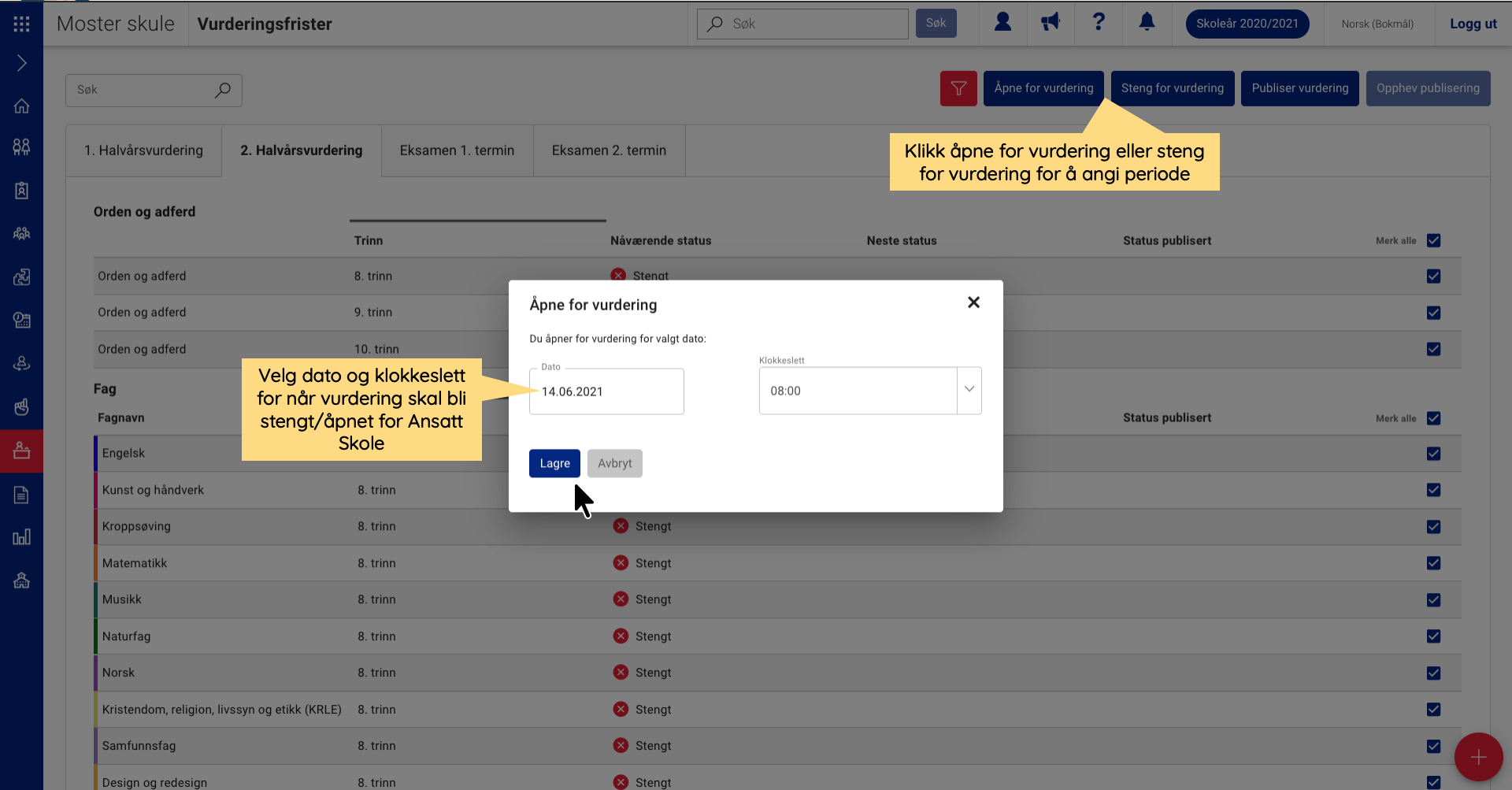The width and height of the screenshot is (1512, 790).
Task: Open the raised hand icon in sidebar
Action: click(21, 406)
